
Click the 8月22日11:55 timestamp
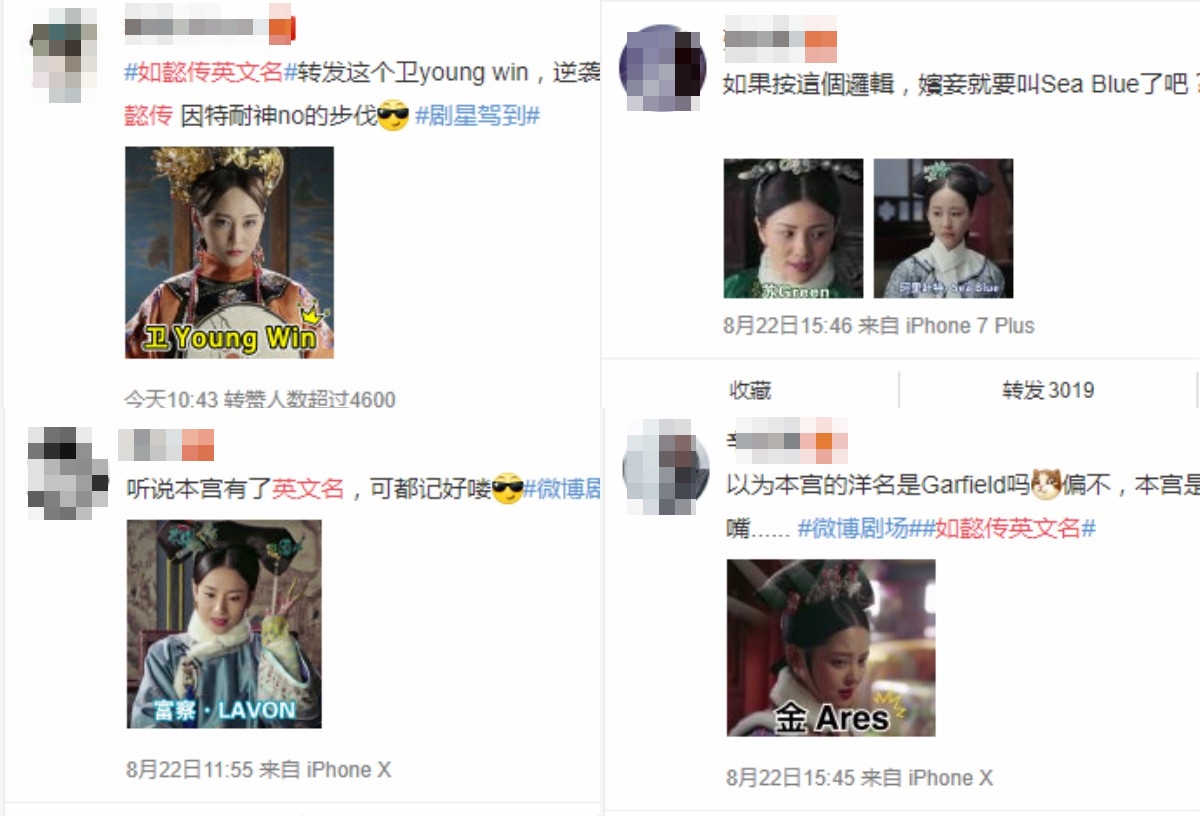(190, 770)
